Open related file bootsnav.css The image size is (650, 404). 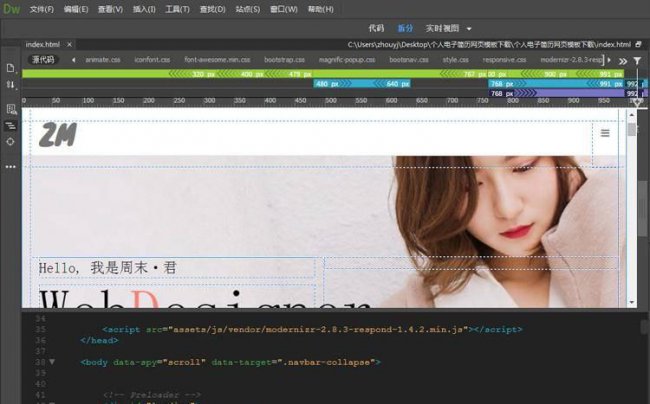pos(409,60)
